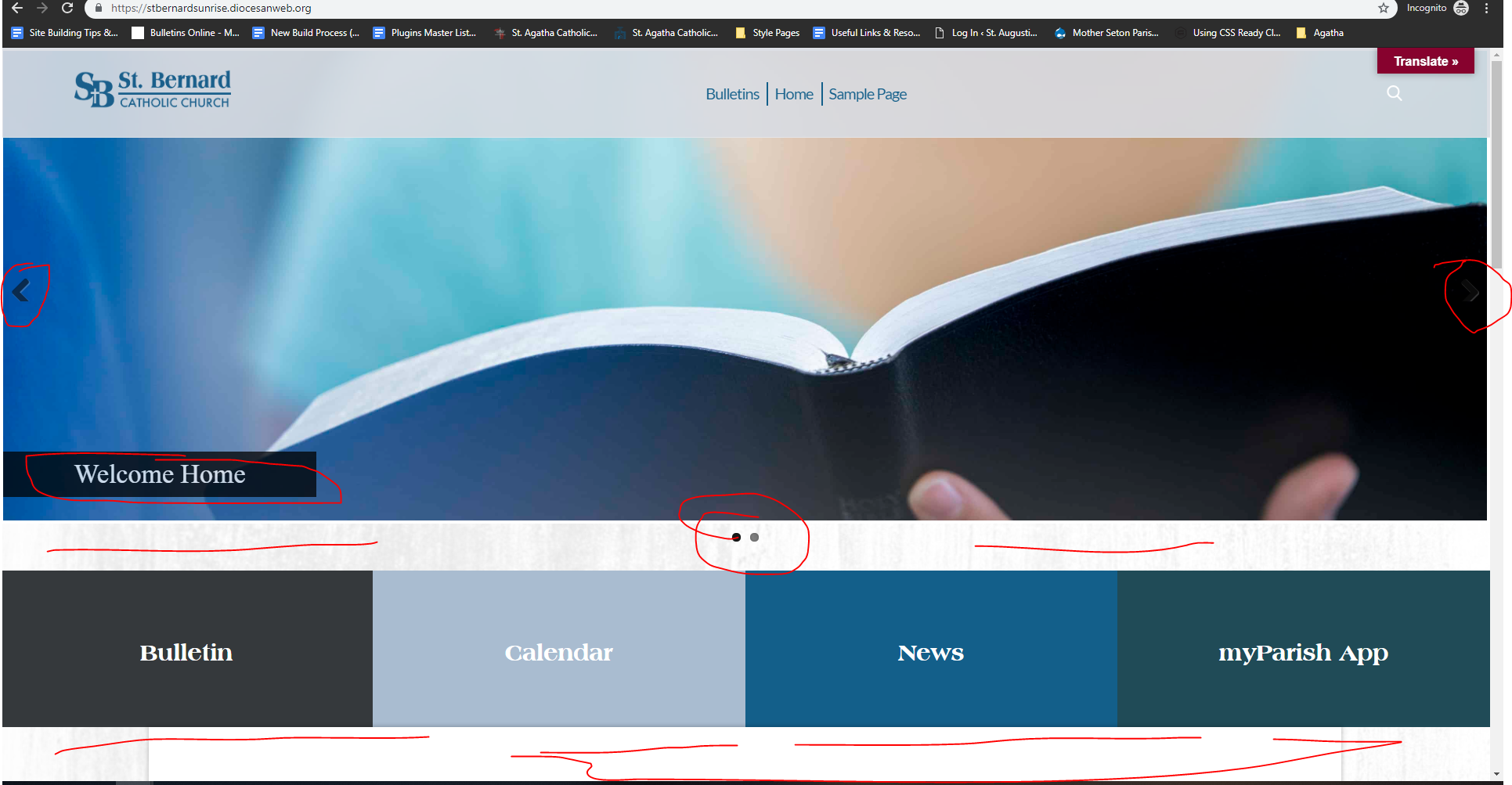1512x785 pixels.
Task: Open the News tile
Action: (930, 651)
